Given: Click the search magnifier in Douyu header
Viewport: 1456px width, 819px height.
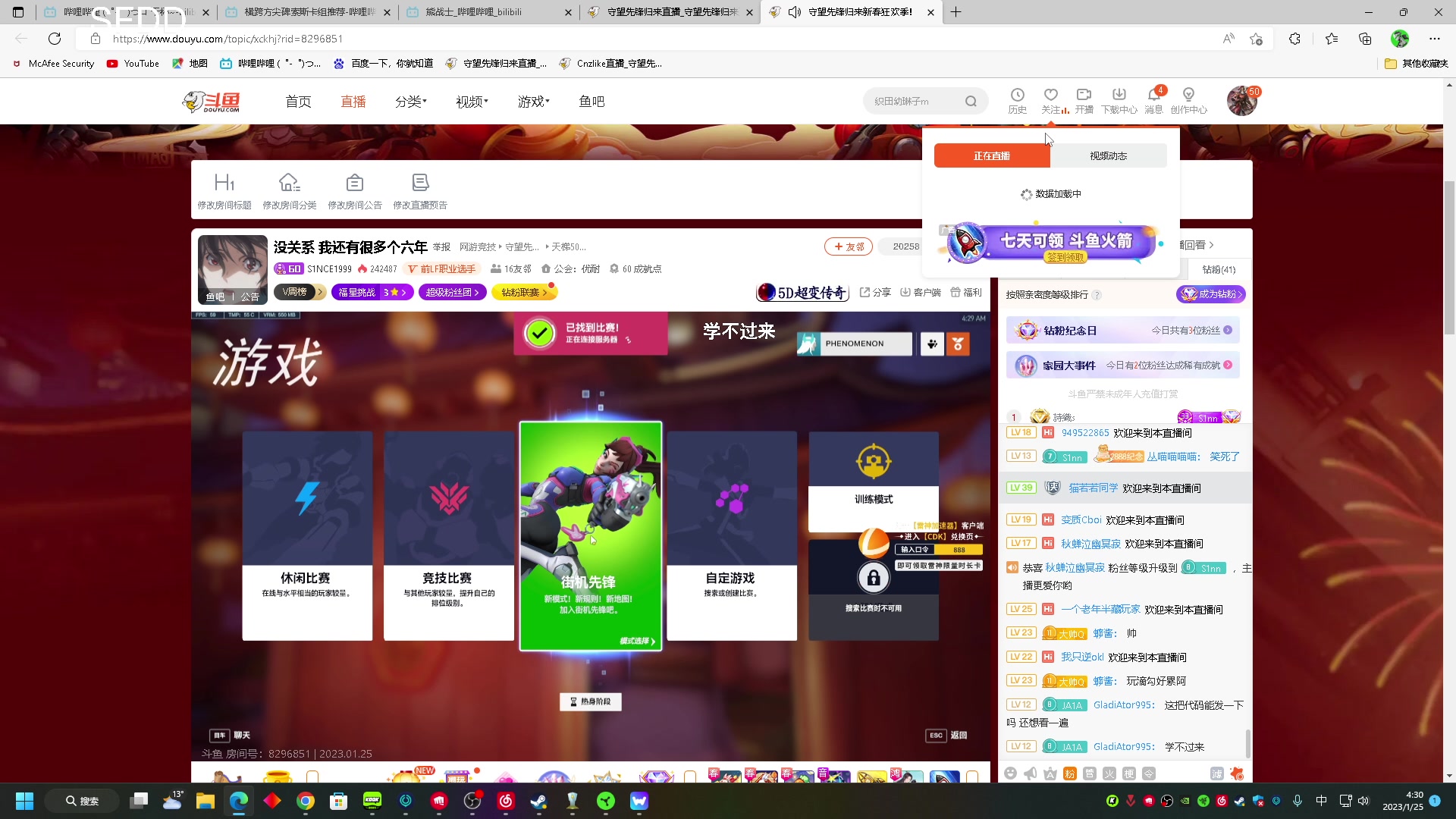Looking at the screenshot, I should [x=971, y=101].
